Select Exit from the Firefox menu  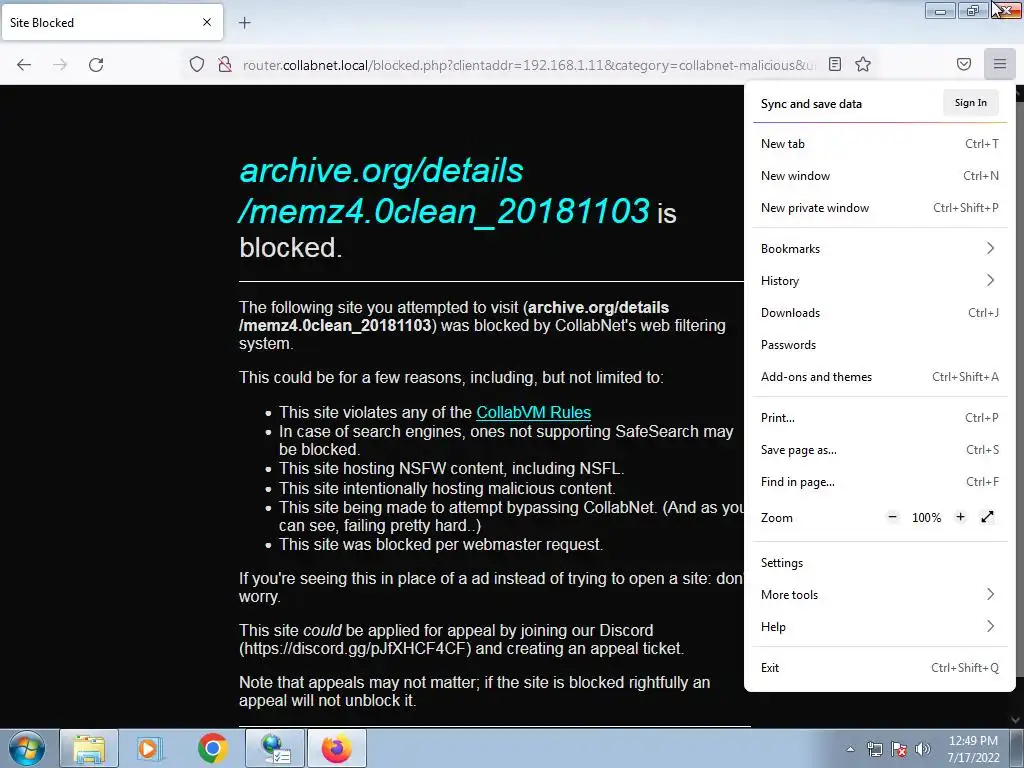[x=880, y=668]
